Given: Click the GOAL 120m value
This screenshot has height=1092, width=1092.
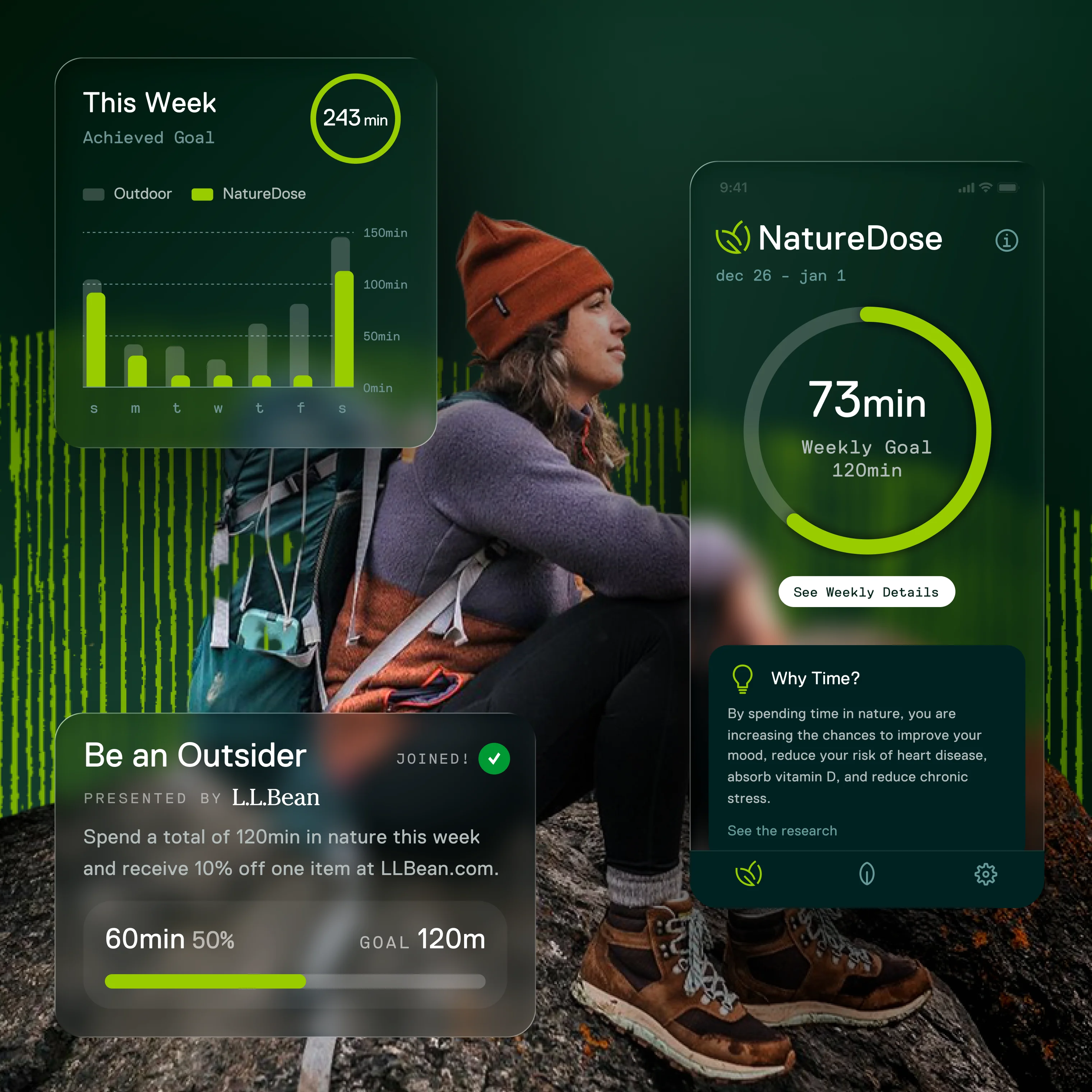Looking at the screenshot, I should [x=422, y=939].
